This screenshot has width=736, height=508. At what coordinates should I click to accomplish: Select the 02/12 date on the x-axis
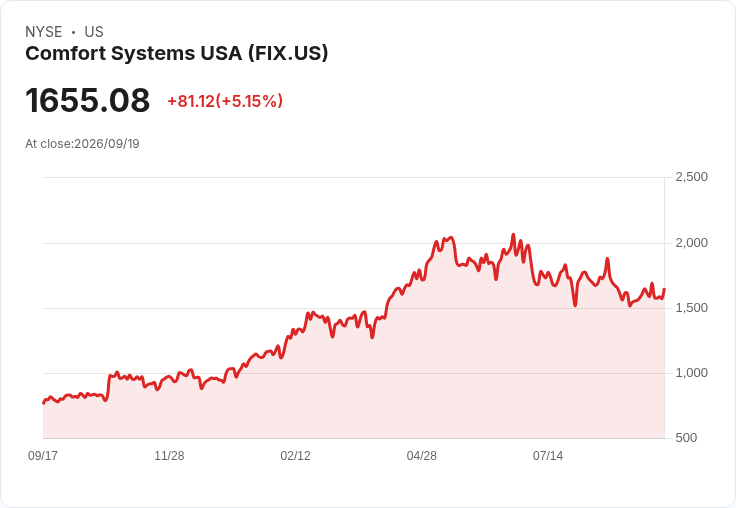pyautogui.click(x=295, y=456)
